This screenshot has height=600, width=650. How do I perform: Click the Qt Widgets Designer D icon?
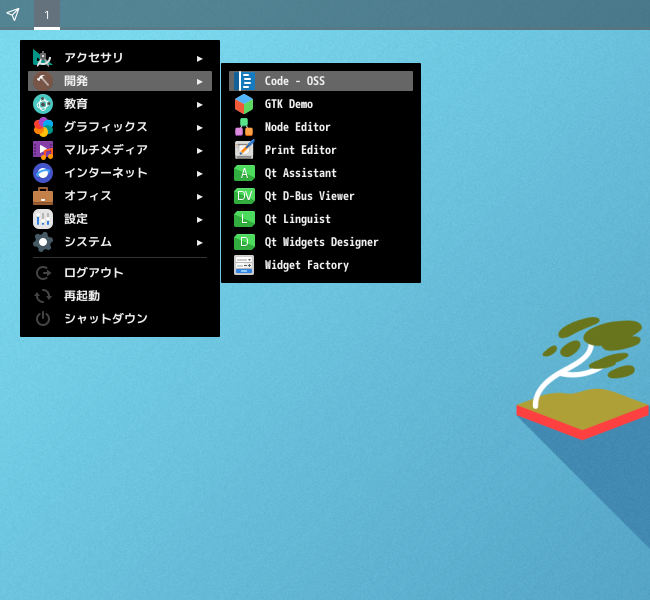(x=244, y=242)
